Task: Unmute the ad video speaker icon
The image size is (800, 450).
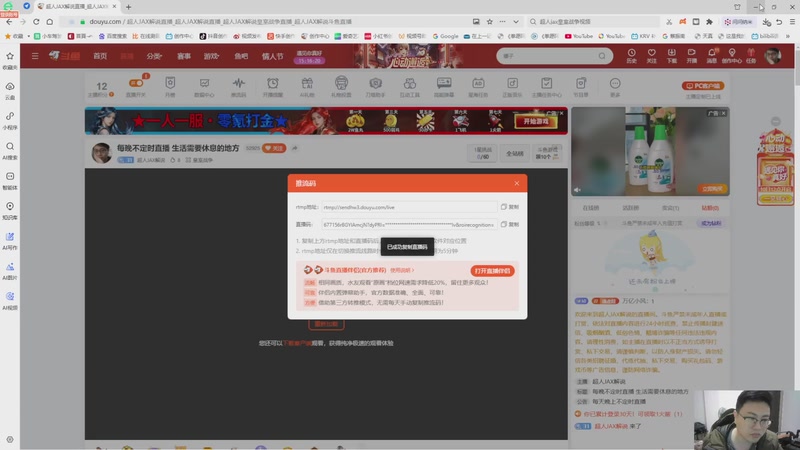Action: tap(578, 189)
